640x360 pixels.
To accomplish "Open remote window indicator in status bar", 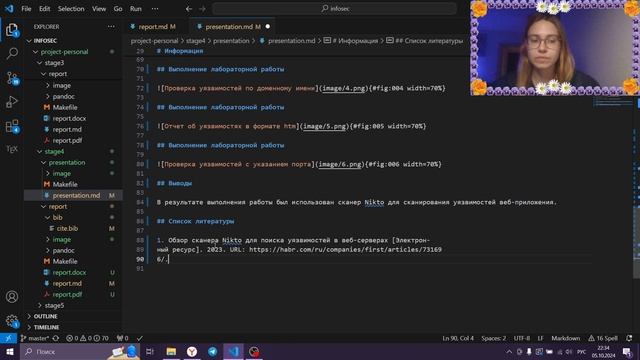I will [x=8, y=338].
